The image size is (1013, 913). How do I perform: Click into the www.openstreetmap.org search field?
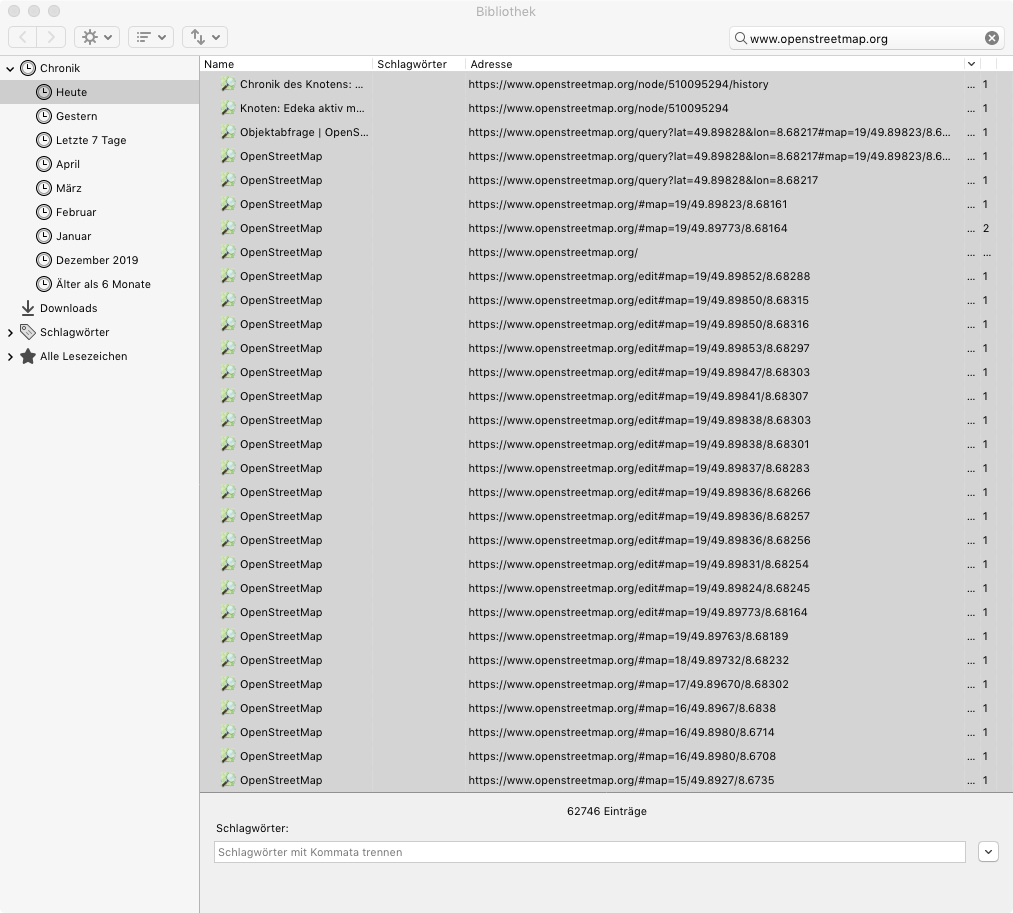click(866, 38)
